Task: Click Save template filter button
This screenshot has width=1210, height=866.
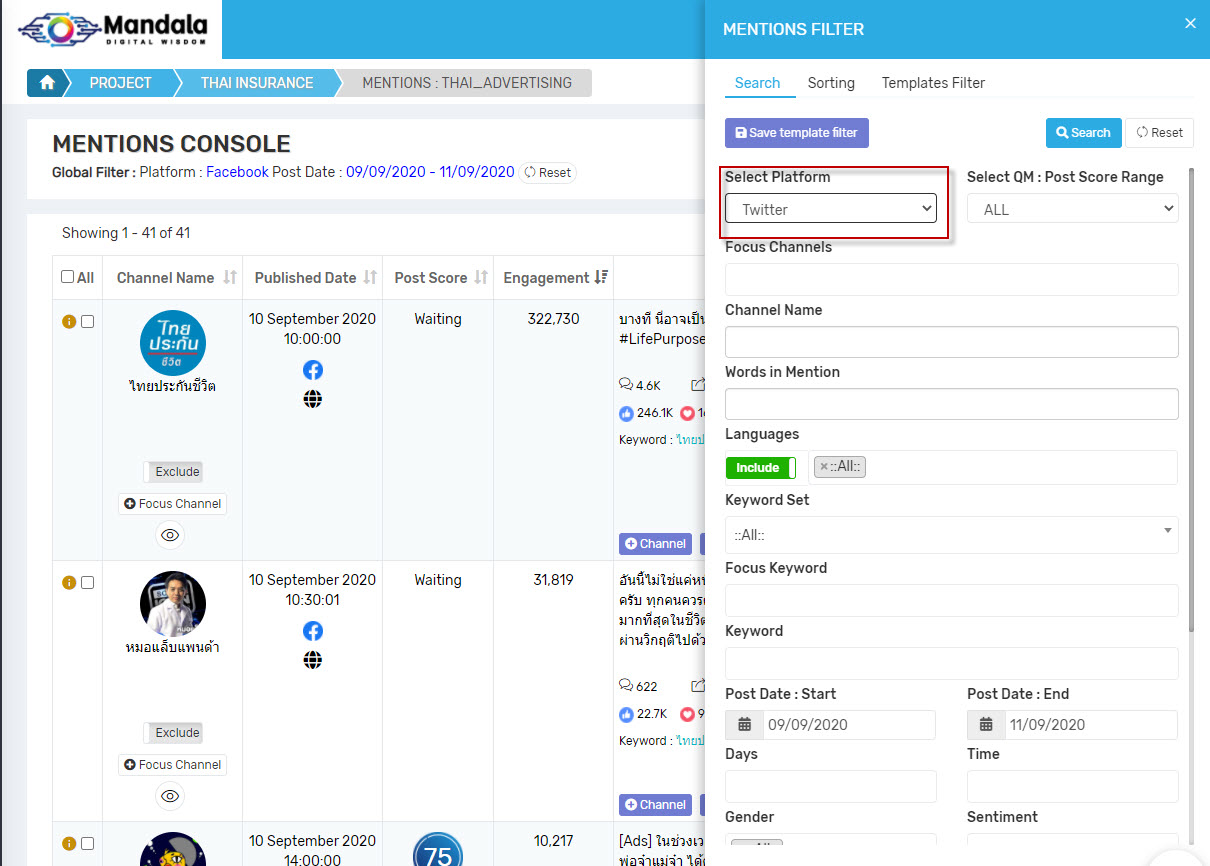Action: tap(796, 133)
